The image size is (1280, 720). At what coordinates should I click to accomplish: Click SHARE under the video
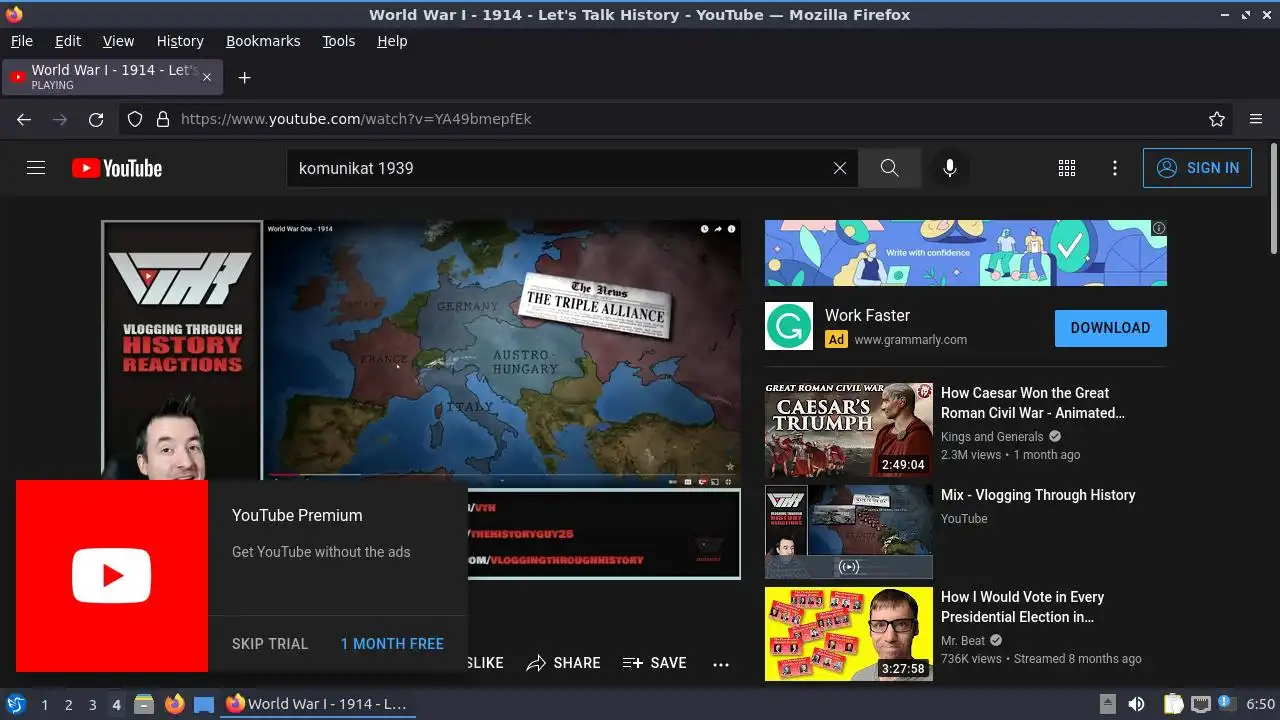tap(564, 663)
